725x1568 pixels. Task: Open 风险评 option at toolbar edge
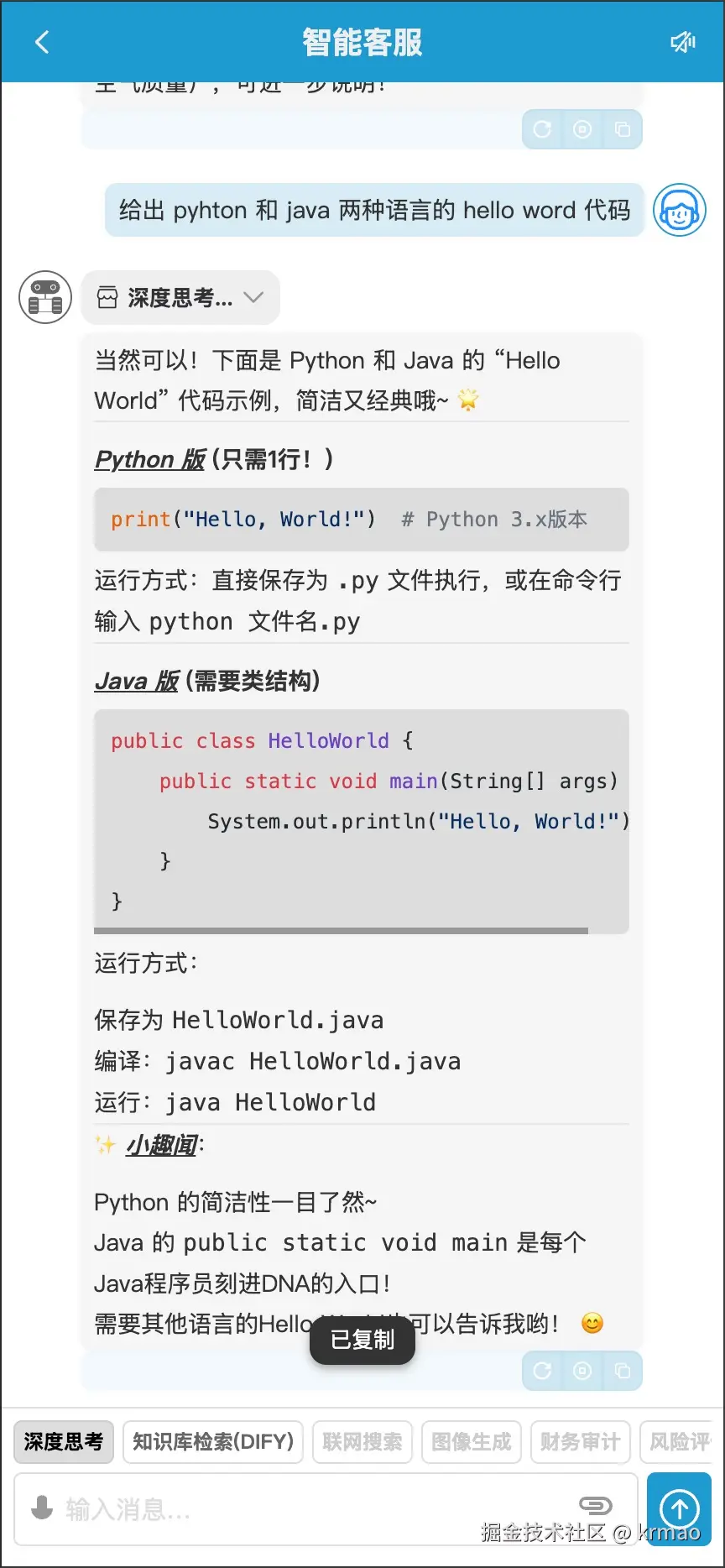coord(681,1441)
